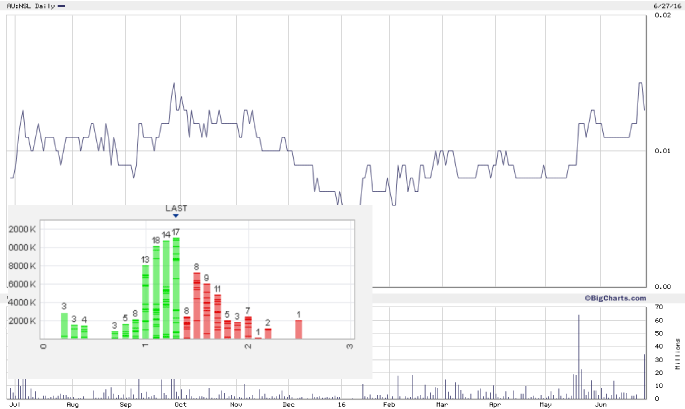Image resolution: width=685 pixels, height=409 pixels.
Task: Select the Feb label on the time axis
Action: tap(389, 405)
